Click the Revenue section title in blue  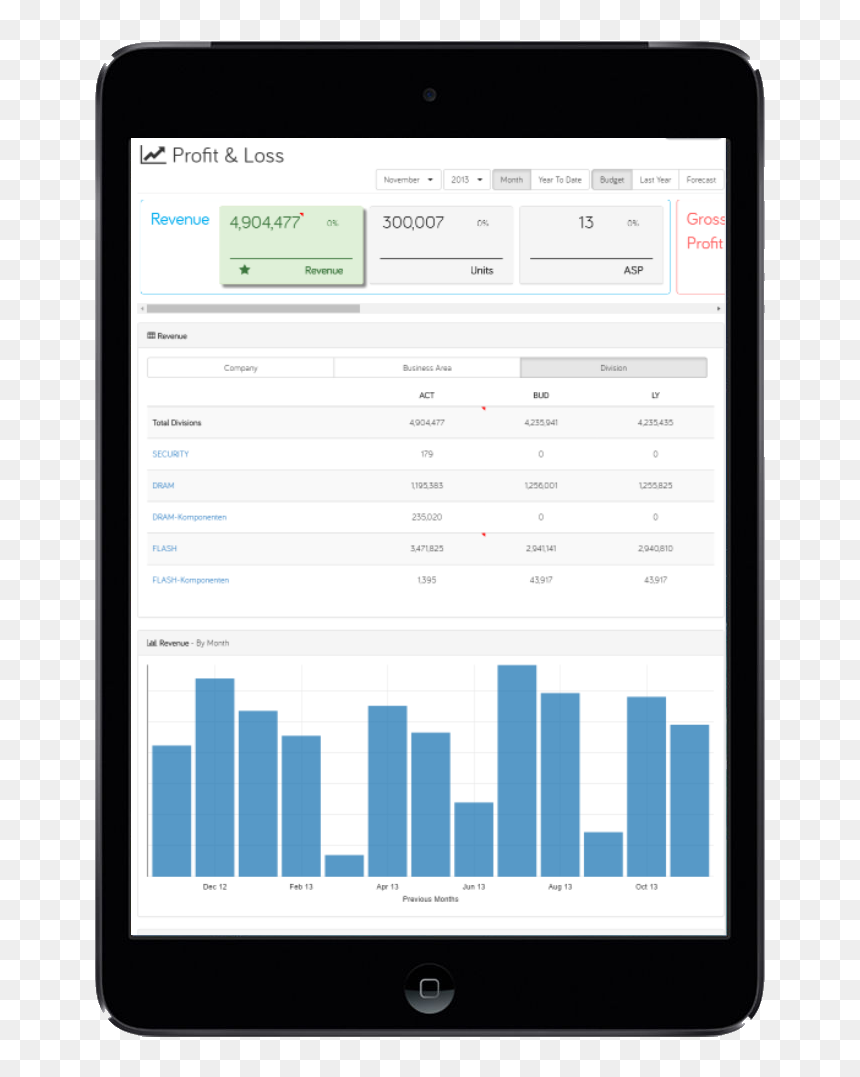tap(180, 219)
